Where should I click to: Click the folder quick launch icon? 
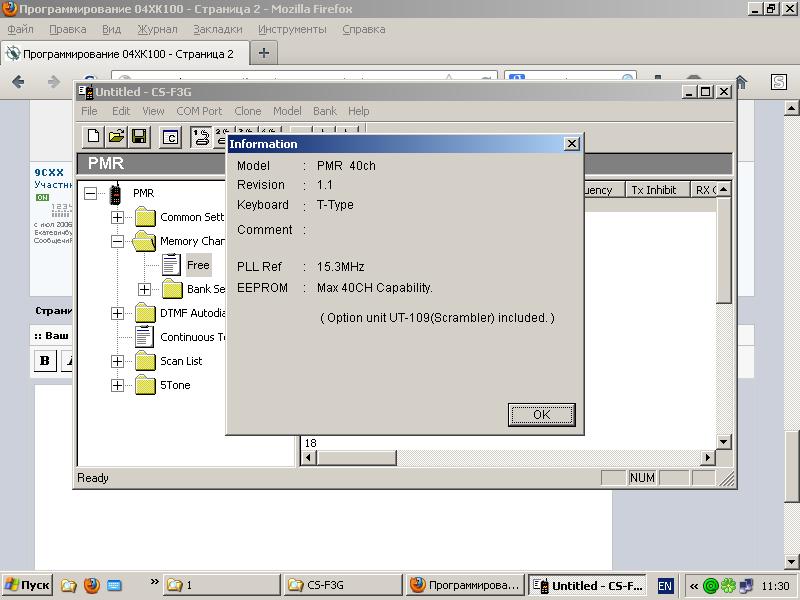(x=69, y=585)
